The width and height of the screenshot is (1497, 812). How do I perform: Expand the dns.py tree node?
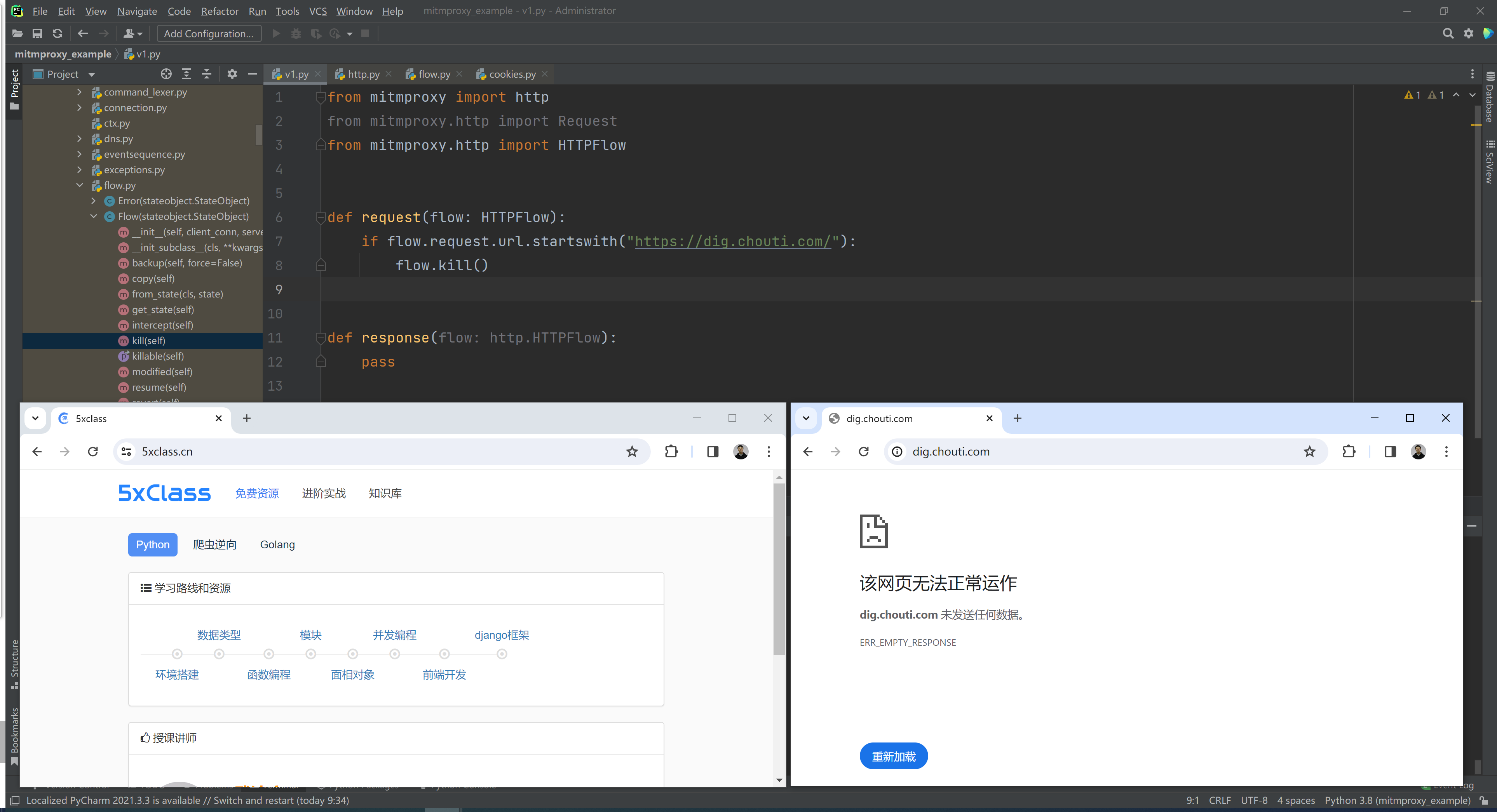point(80,138)
